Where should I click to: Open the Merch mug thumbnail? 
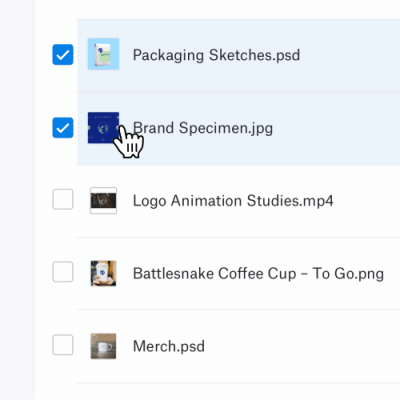pos(103,346)
